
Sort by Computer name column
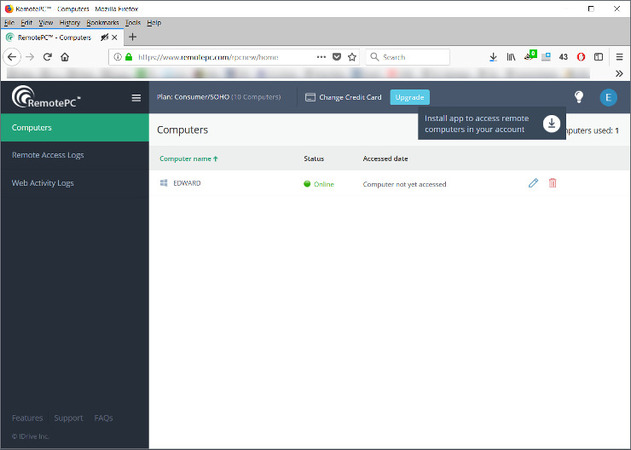coord(189,159)
